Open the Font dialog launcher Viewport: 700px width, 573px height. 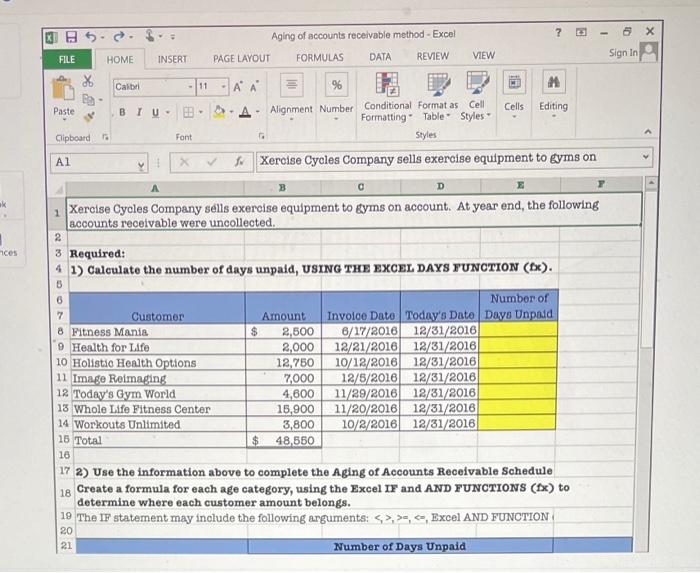(x=262, y=136)
